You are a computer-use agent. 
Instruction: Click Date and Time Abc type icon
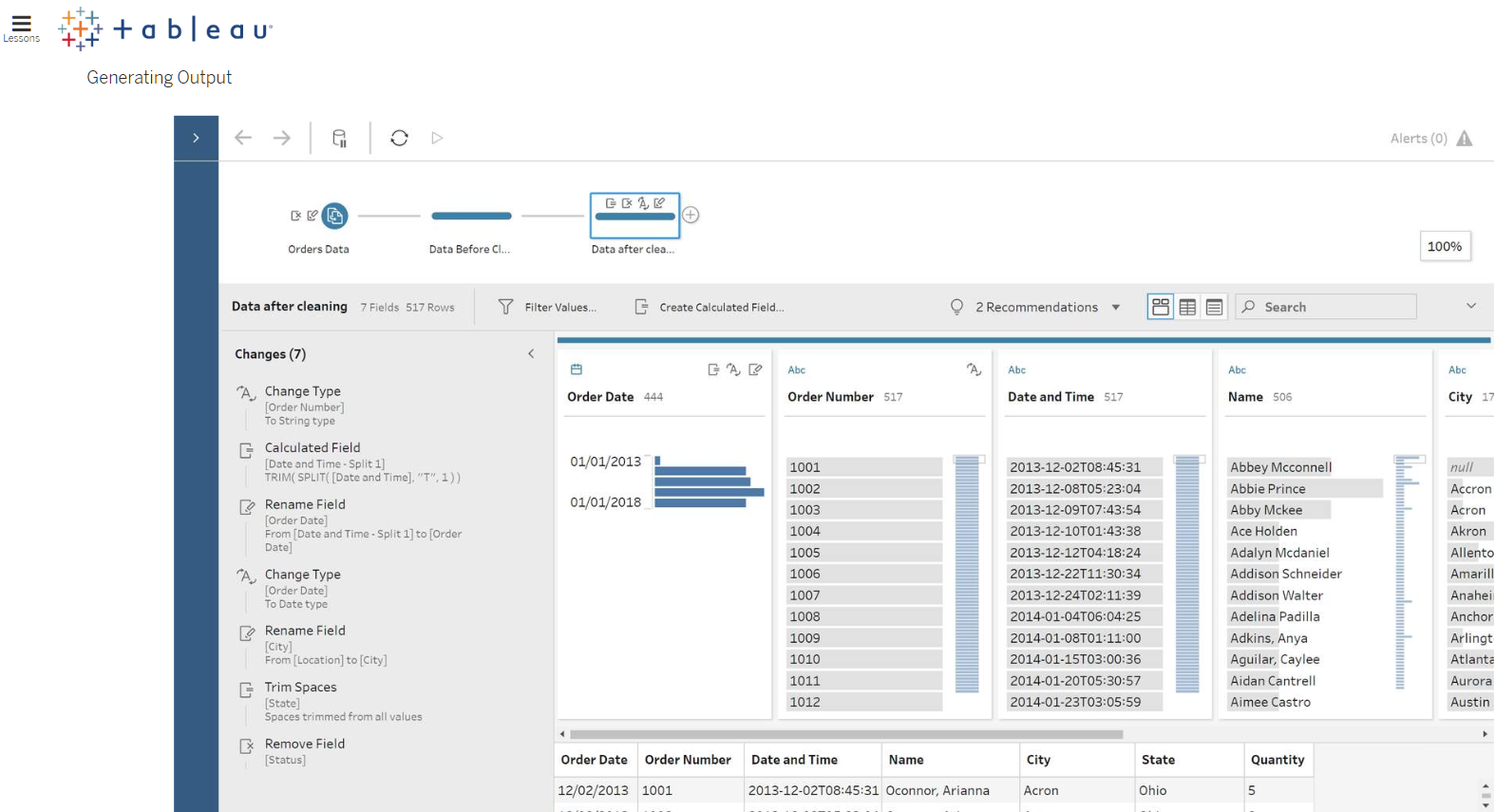click(x=1017, y=370)
